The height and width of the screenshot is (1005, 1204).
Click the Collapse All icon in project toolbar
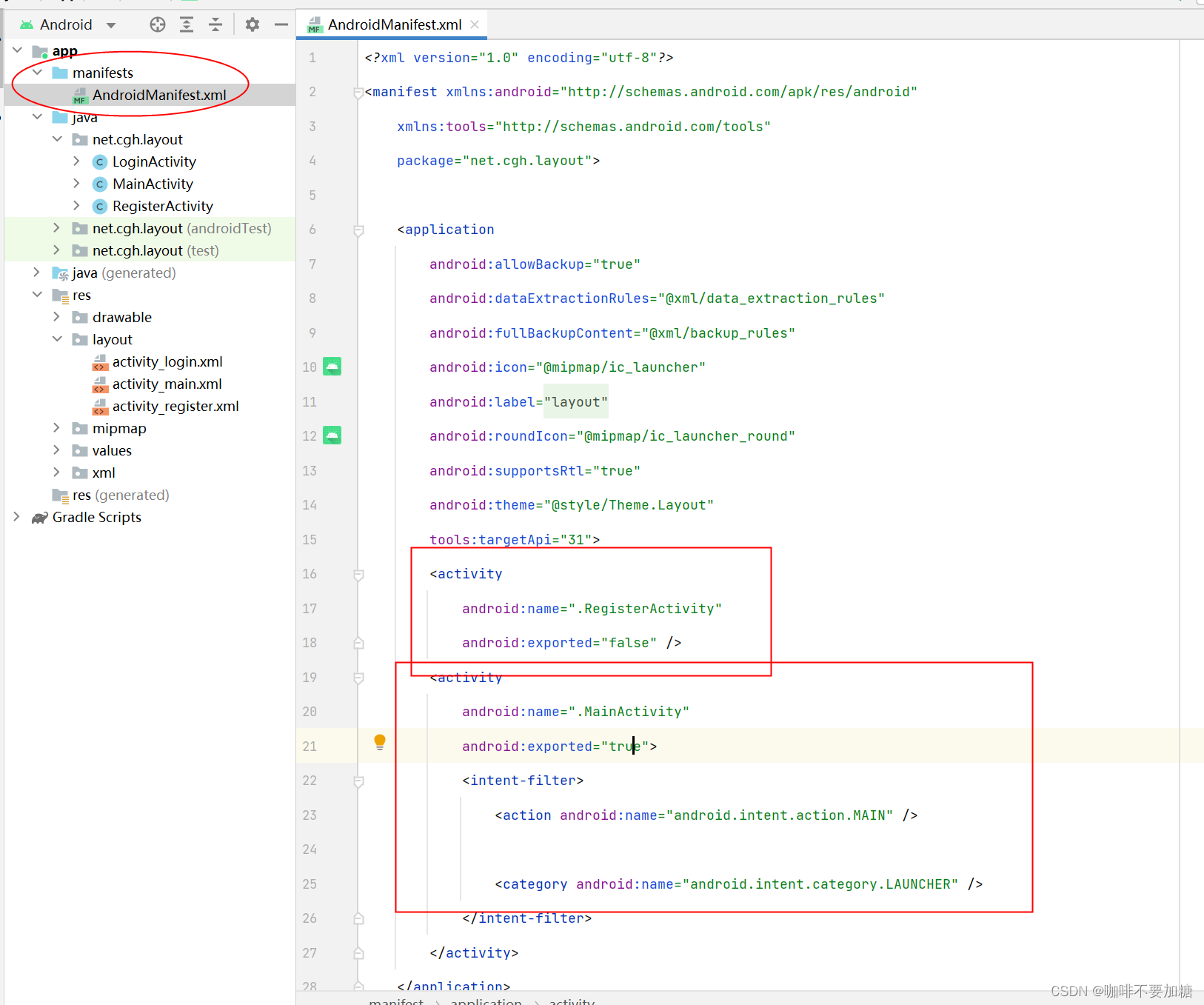tap(215, 24)
